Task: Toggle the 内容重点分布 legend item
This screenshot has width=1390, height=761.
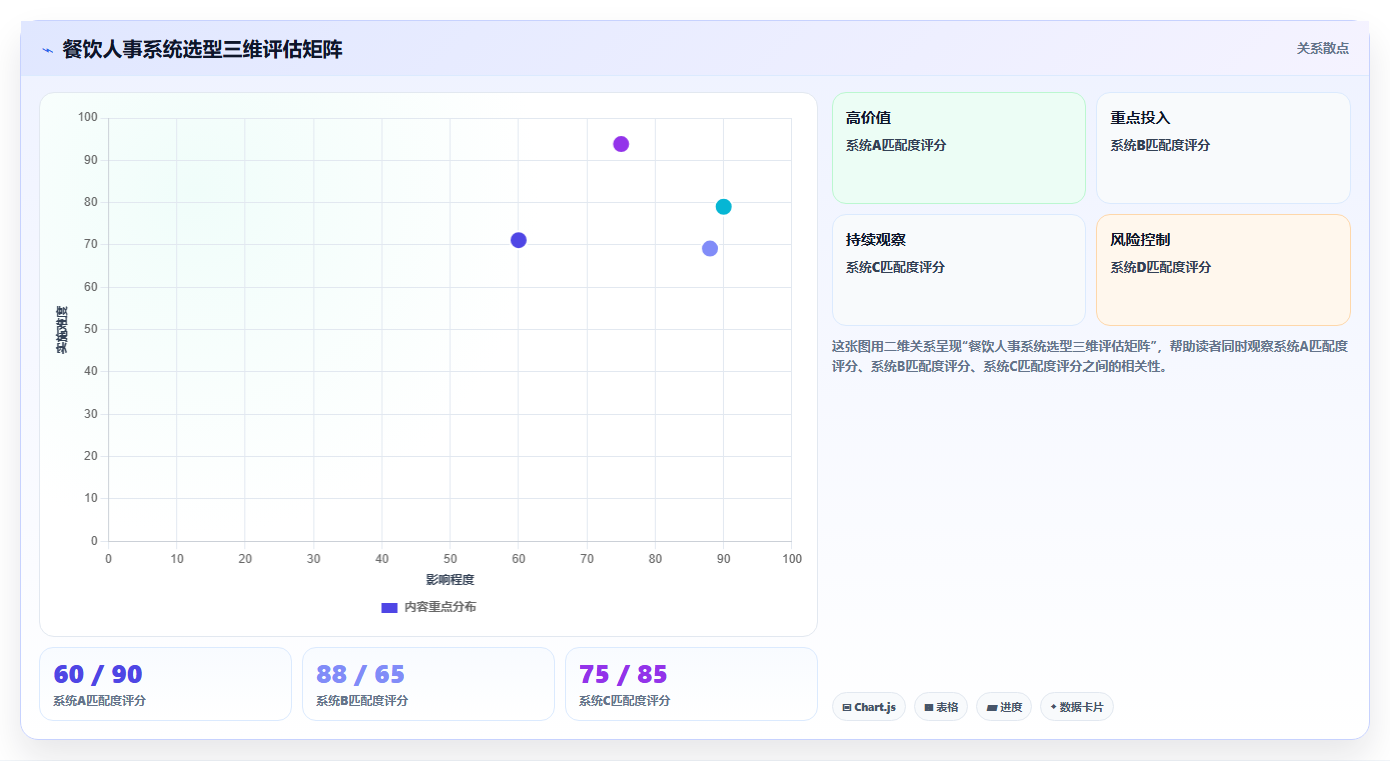Action: 429,607
